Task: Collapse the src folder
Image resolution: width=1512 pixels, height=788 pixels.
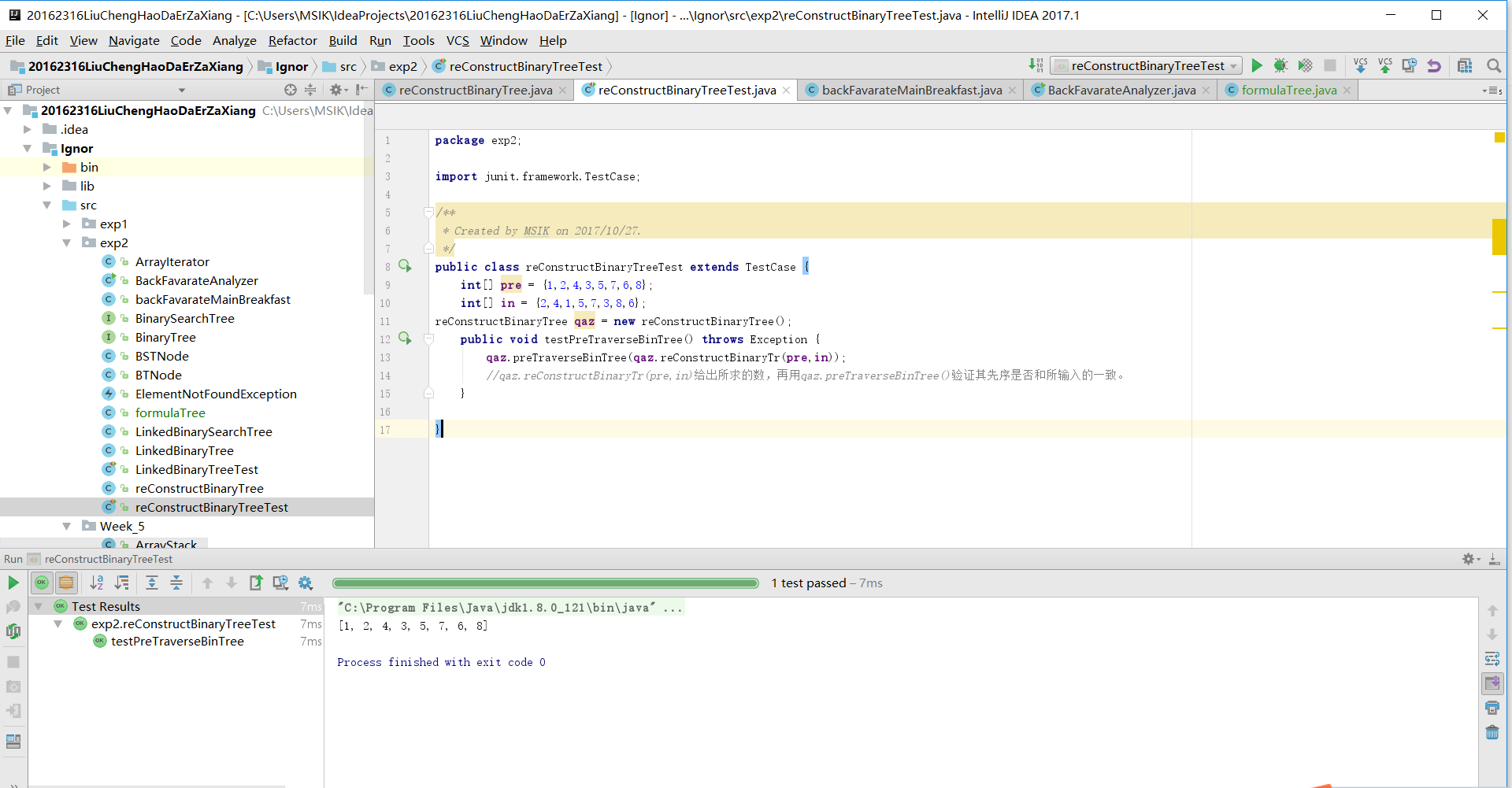Action: (47, 205)
